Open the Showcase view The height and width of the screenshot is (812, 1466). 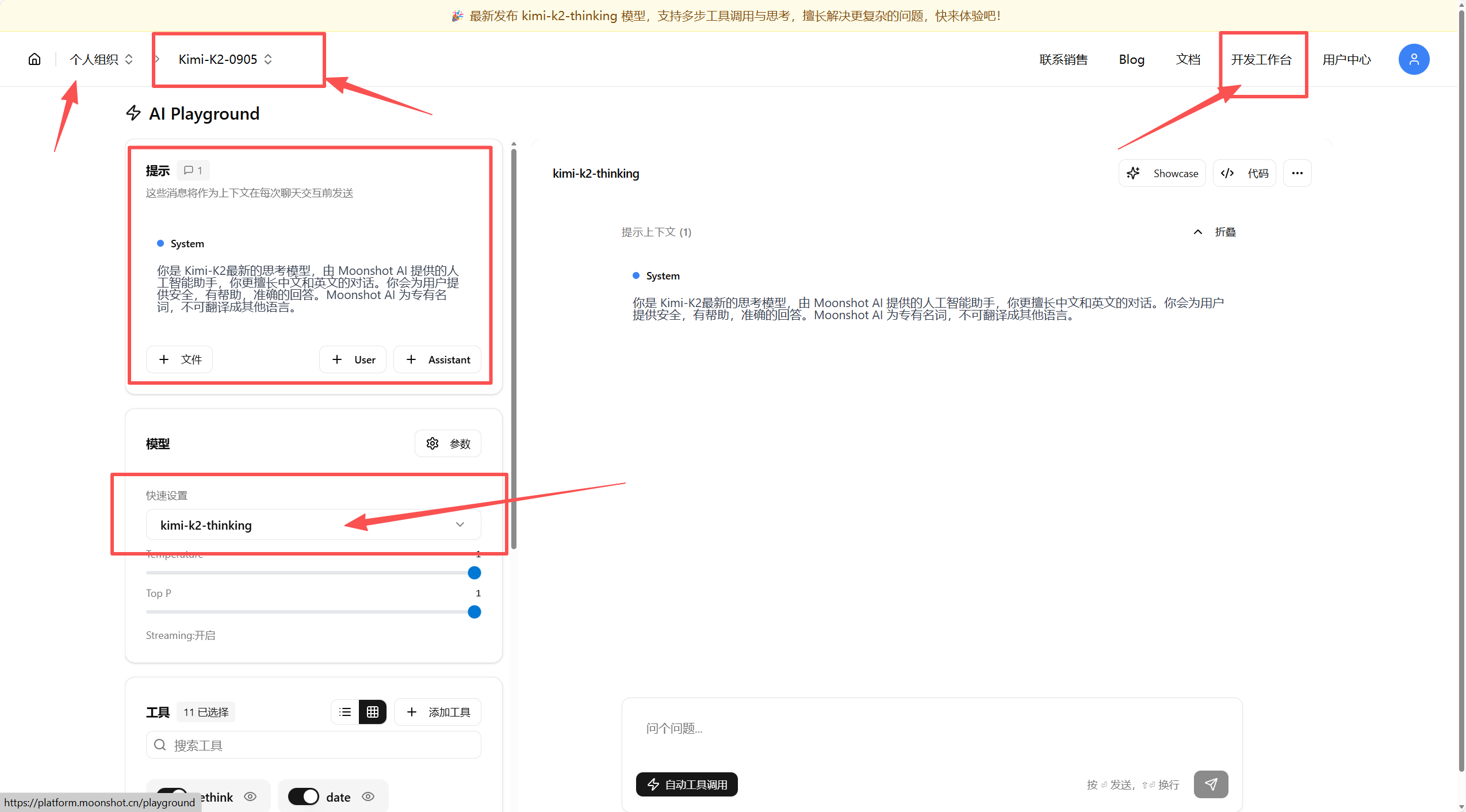(x=1161, y=173)
